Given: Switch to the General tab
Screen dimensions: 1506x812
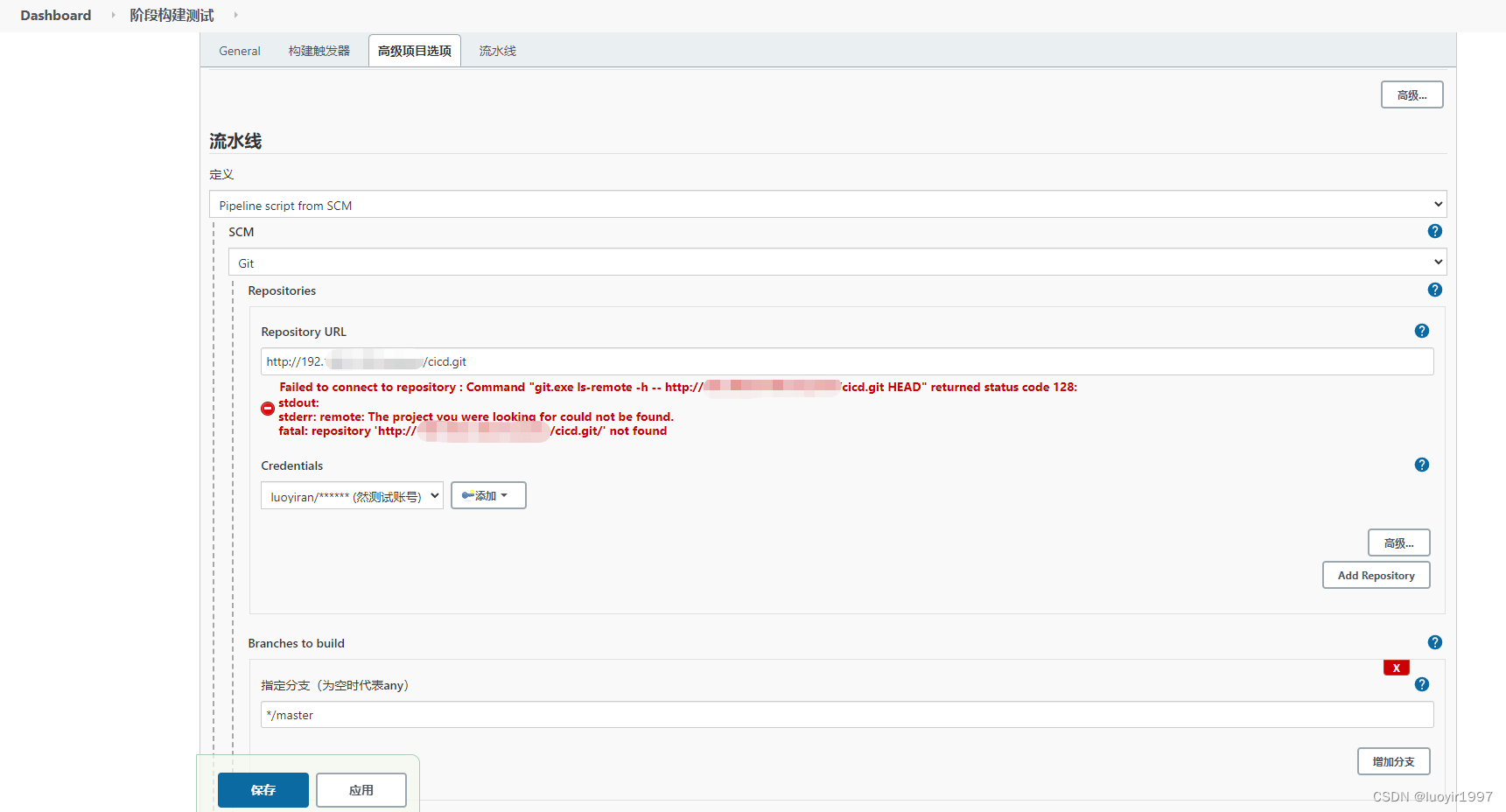Looking at the screenshot, I should (239, 50).
